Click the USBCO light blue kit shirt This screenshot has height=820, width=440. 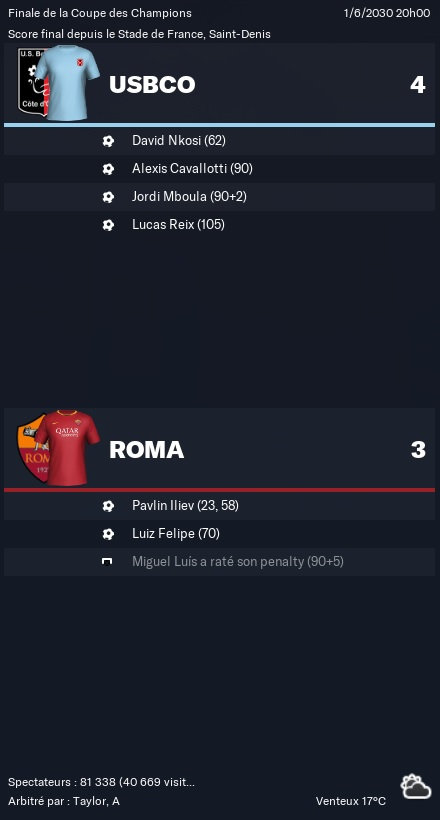click(67, 83)
